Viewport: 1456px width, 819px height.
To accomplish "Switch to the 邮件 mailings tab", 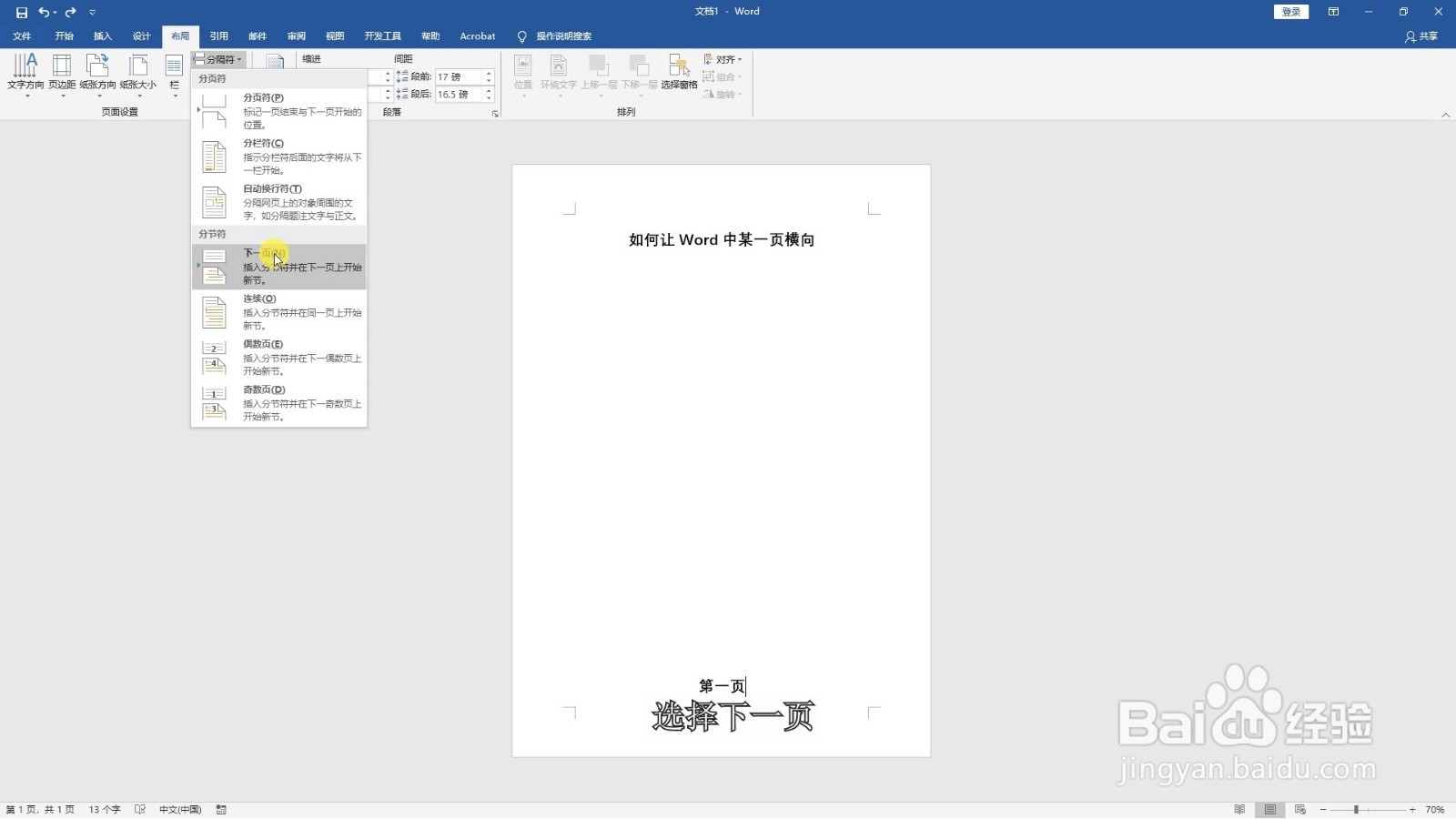I will 258,36.
